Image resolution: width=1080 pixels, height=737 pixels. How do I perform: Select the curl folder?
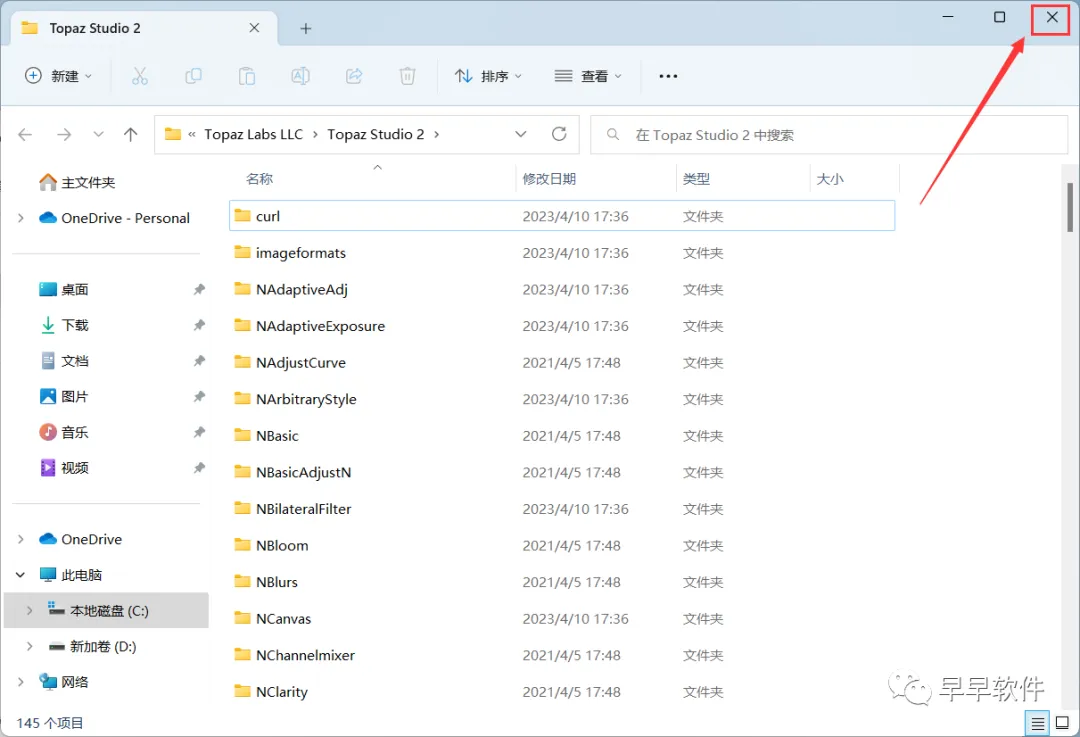pyautogui.click(x=562, y=216)
